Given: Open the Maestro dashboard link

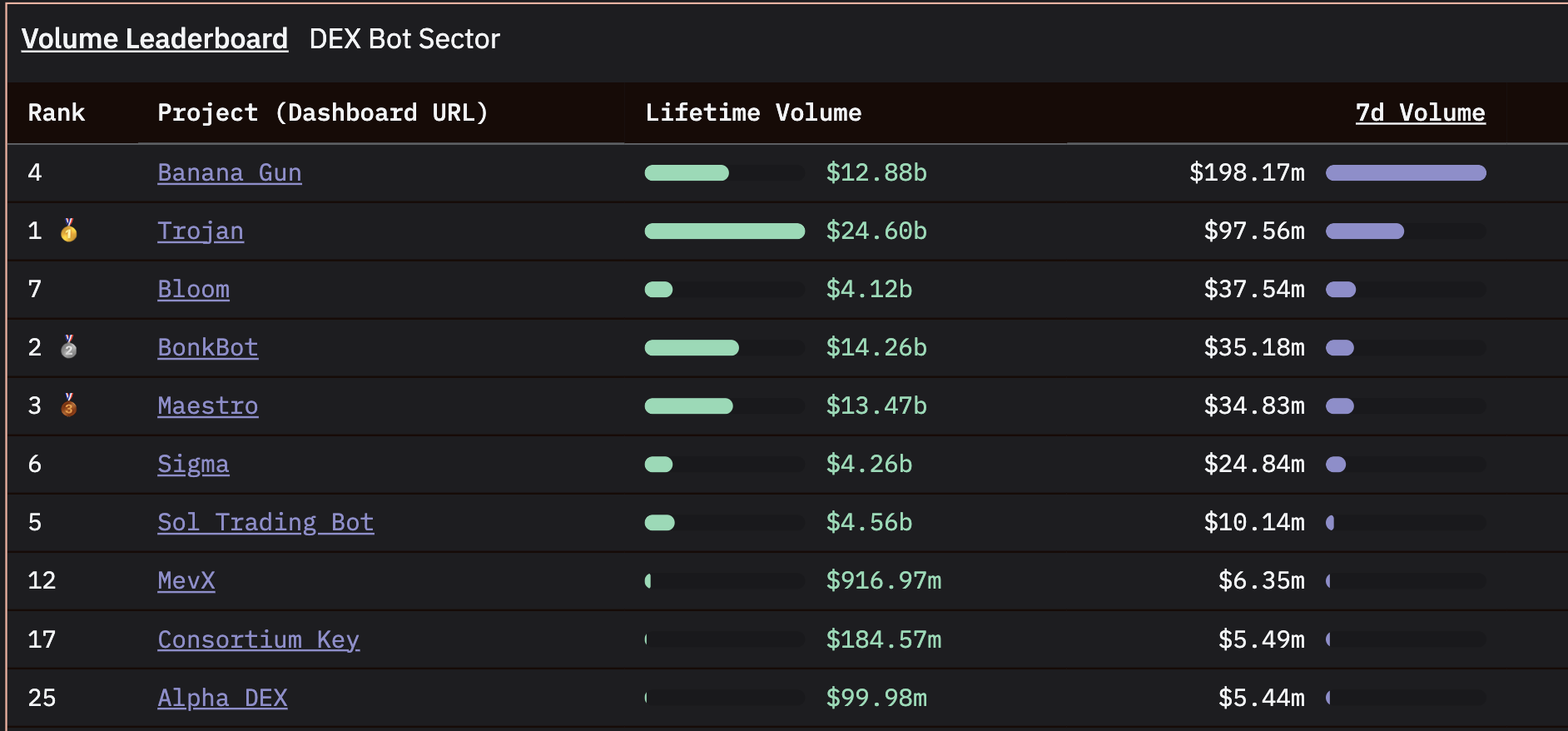Looking at the screenshot, I should [208, 405].
